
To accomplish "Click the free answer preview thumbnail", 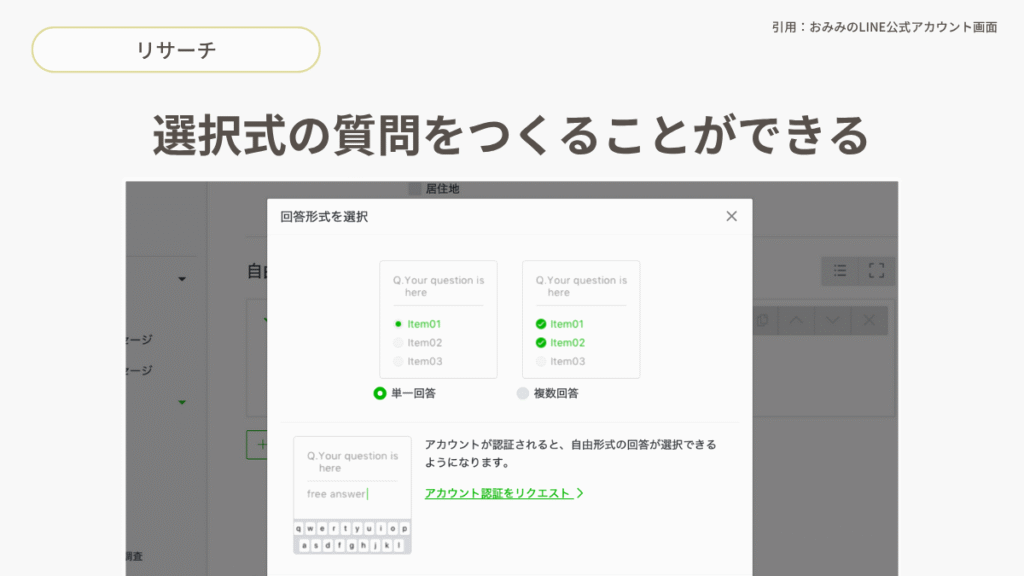I will 352,494.
